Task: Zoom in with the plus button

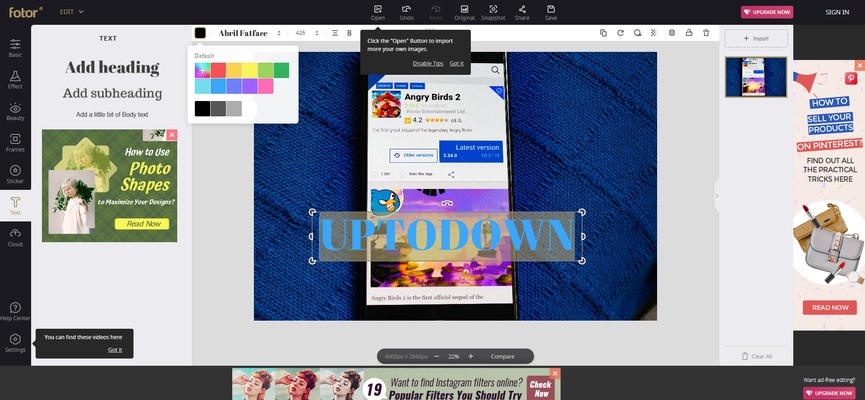Action: (x=471, y=356)
